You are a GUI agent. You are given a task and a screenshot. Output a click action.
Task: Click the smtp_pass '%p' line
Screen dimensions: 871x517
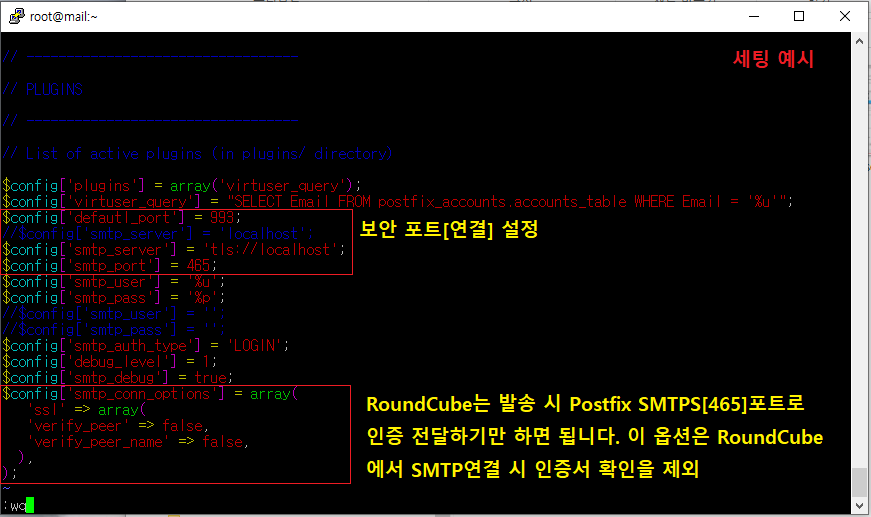click(x=113, y=298)
